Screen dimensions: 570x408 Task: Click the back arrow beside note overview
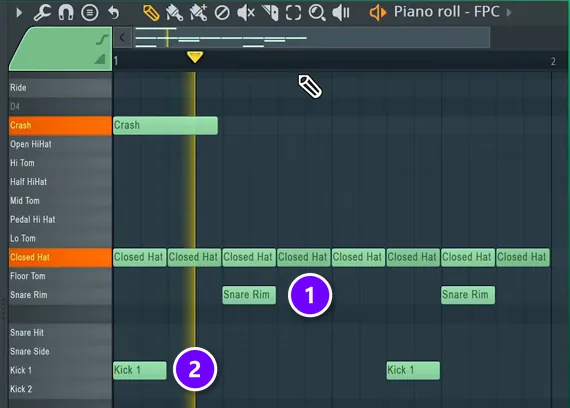pos(122,37)
